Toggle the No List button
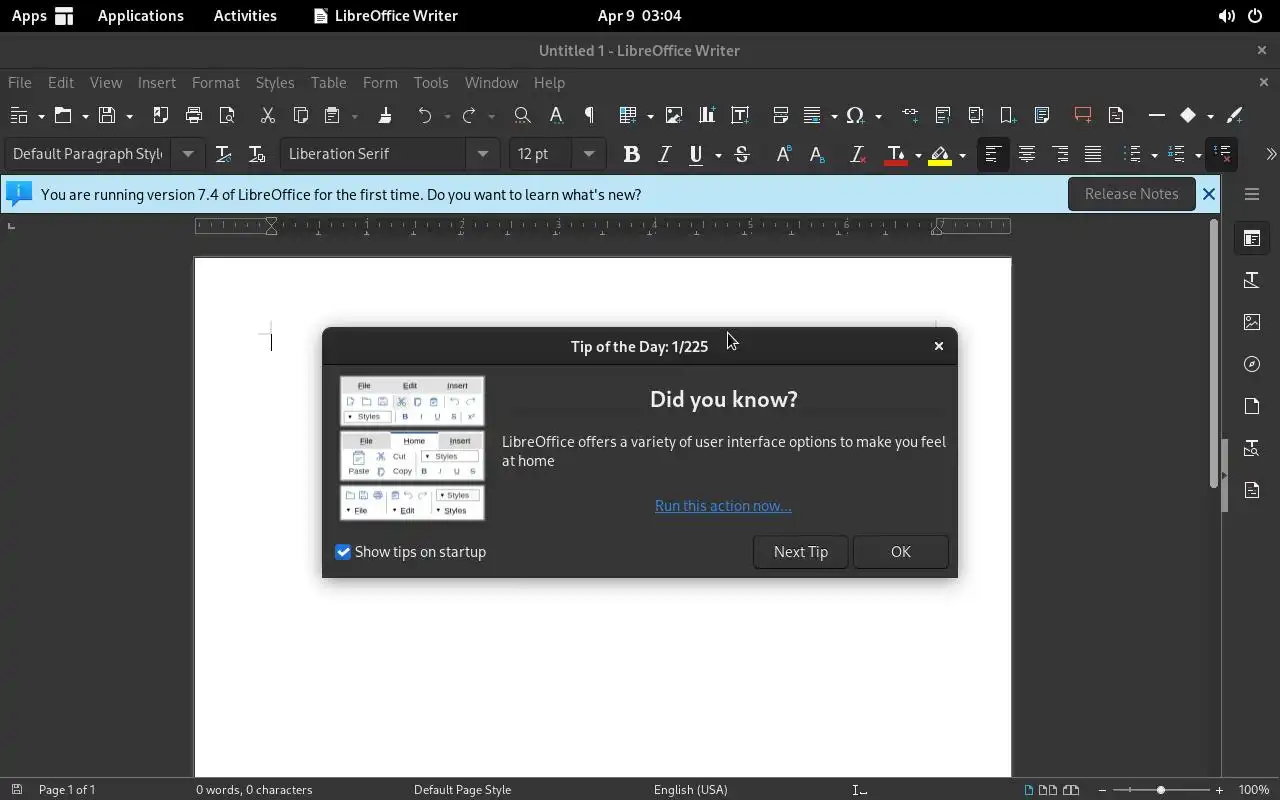The image size is (1280, 800). pos(1222,154)
